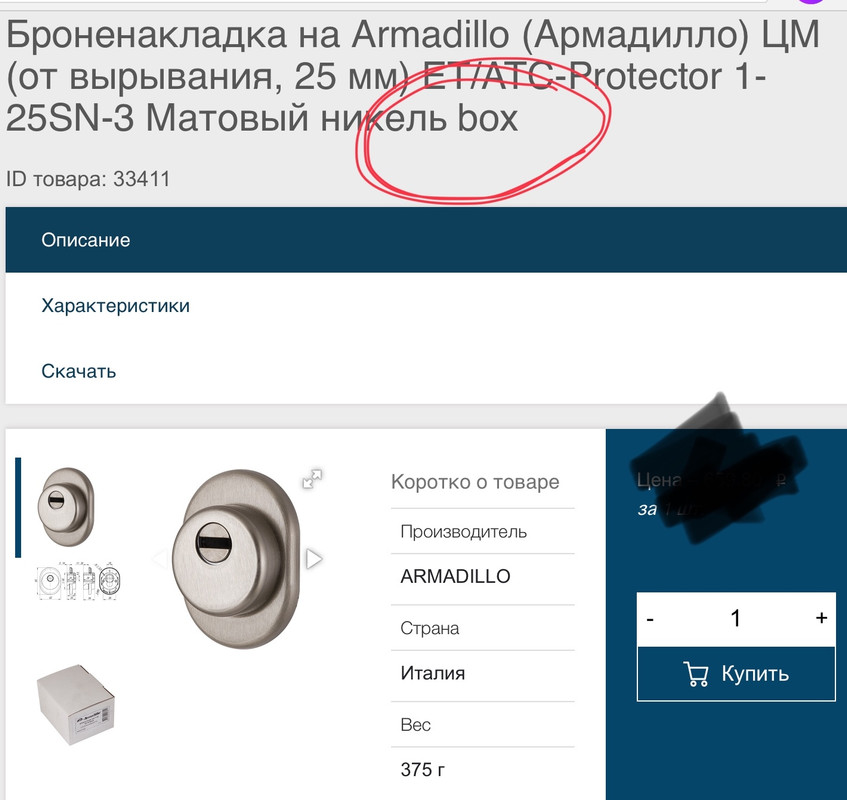
Task: Click the quantity input field
Action: coord(736,619)
